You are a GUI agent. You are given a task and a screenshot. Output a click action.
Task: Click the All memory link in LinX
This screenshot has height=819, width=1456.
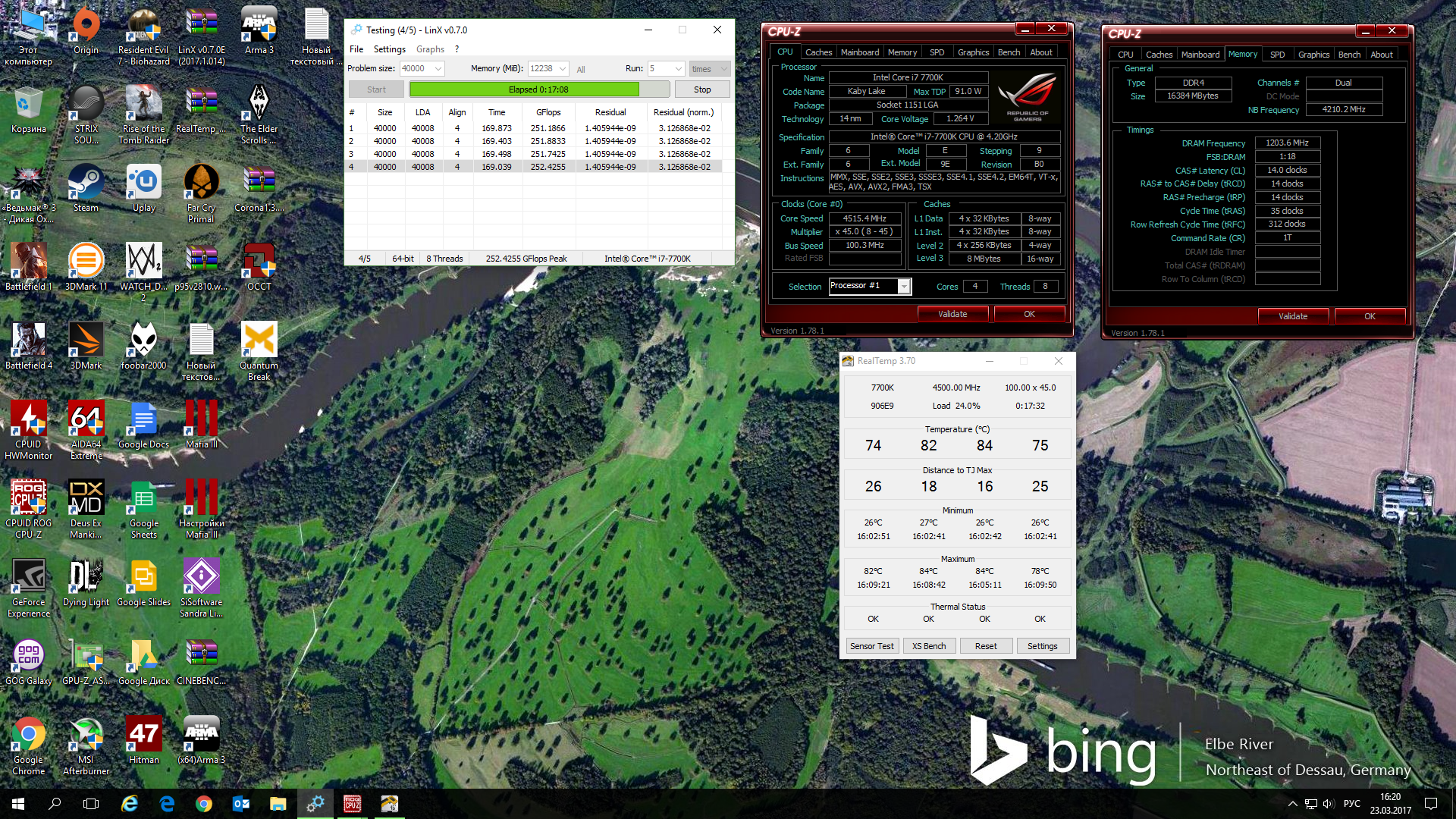pyautogui.click(x=581, y=69)
